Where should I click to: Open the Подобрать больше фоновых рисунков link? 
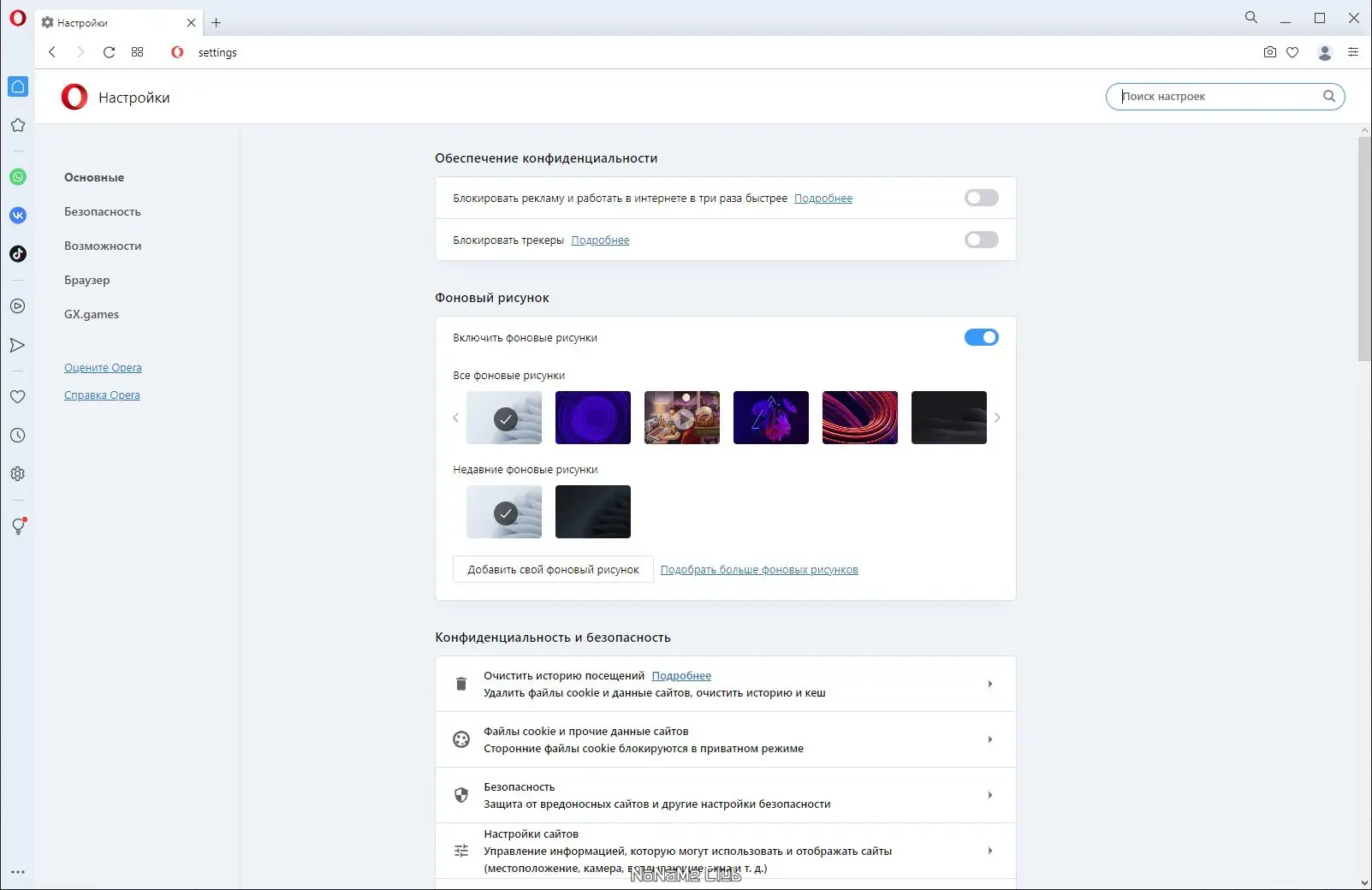pyautogui.click(x=758, y=569)
